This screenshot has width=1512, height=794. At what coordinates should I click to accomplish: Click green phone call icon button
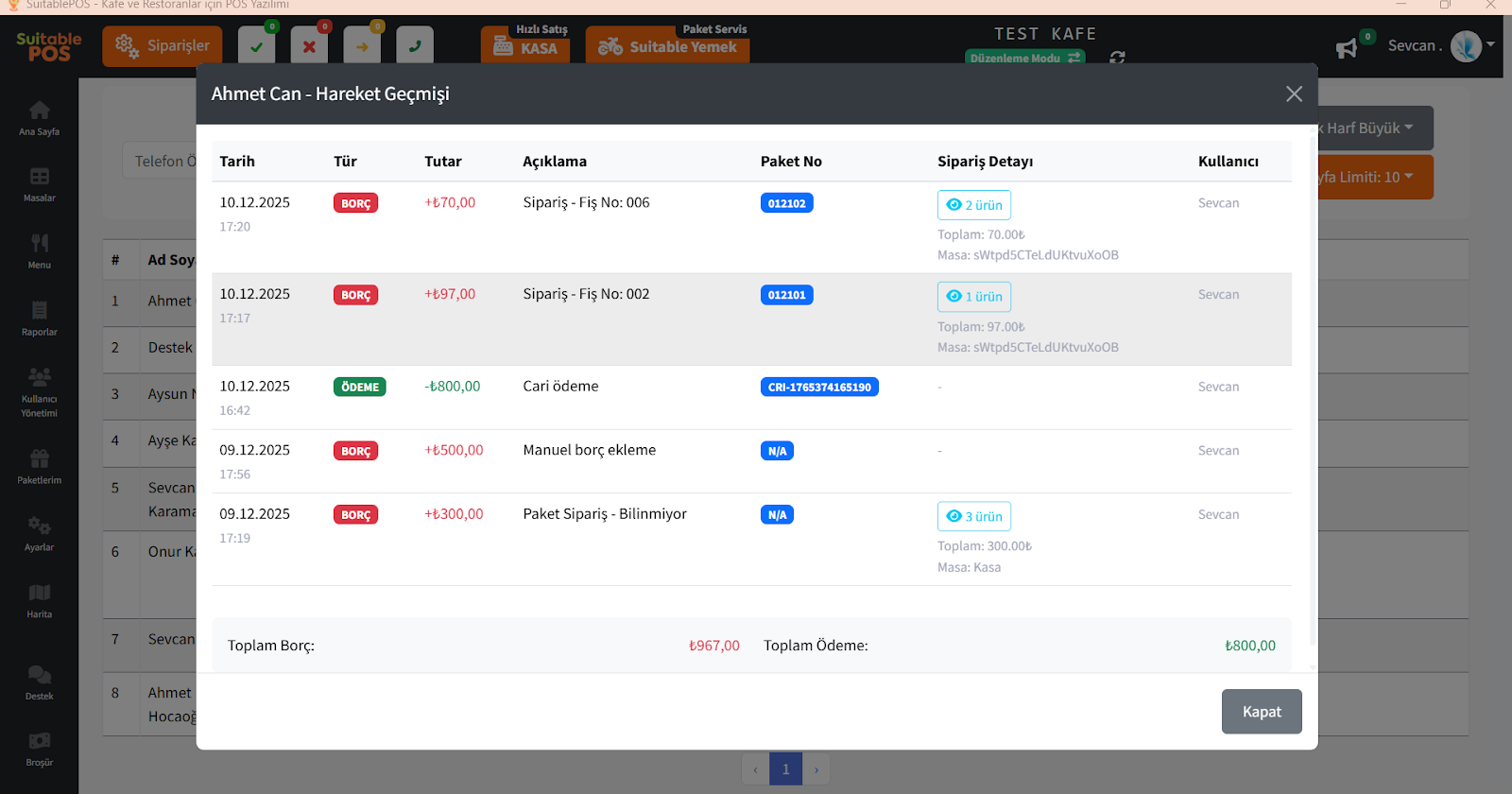coord(415,45)
